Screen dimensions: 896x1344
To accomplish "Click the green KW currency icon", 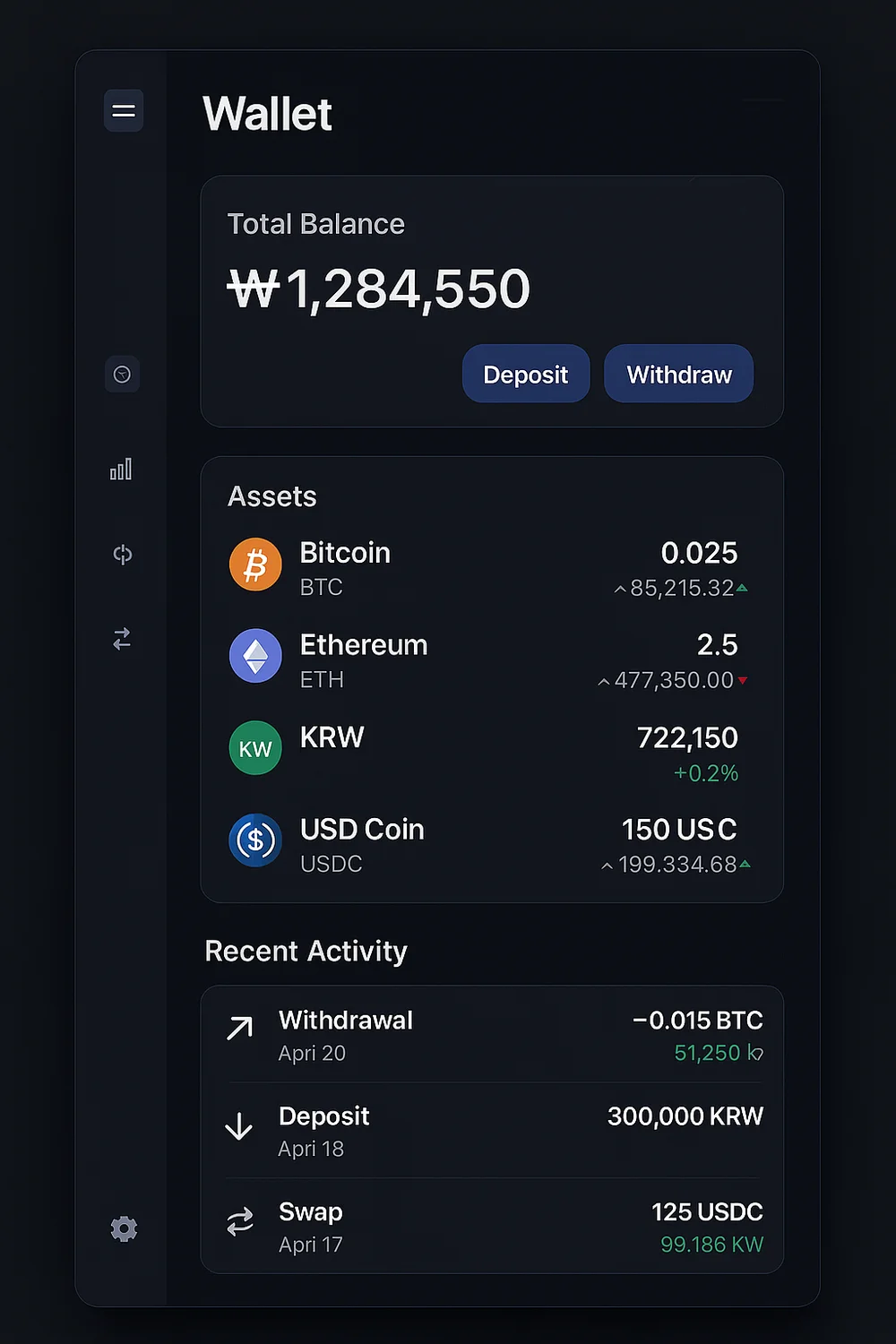I will point(255,748).
